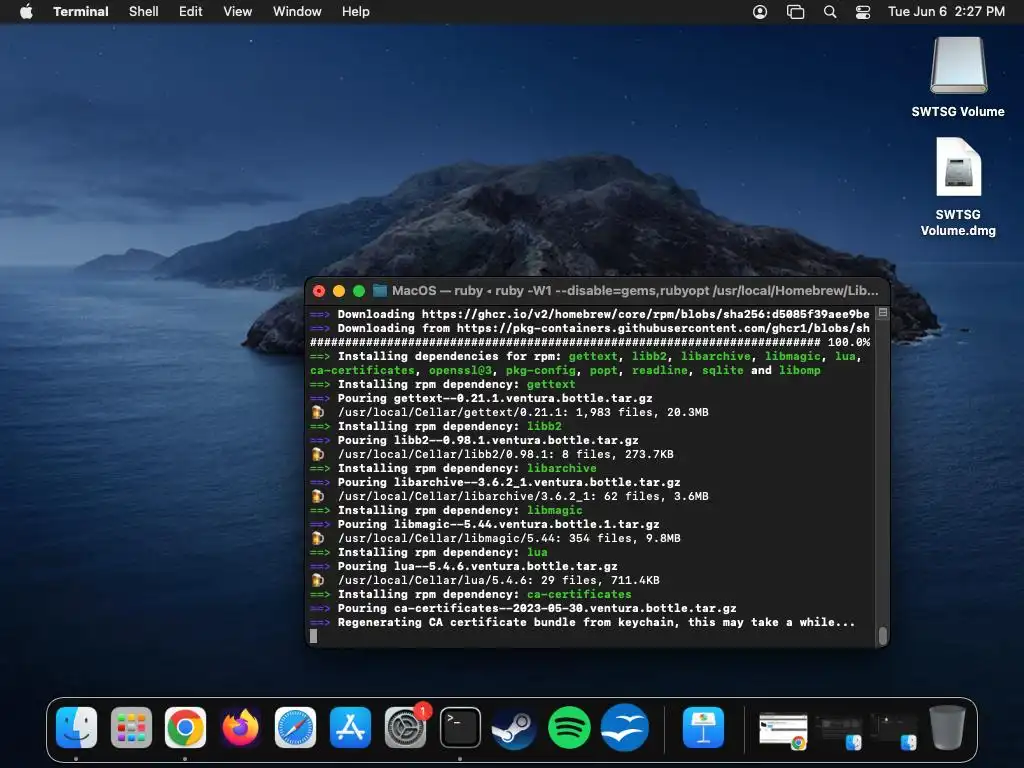Open the Terminal application menu
This screenshot has height=768, width=1024.
coord(80,12)
